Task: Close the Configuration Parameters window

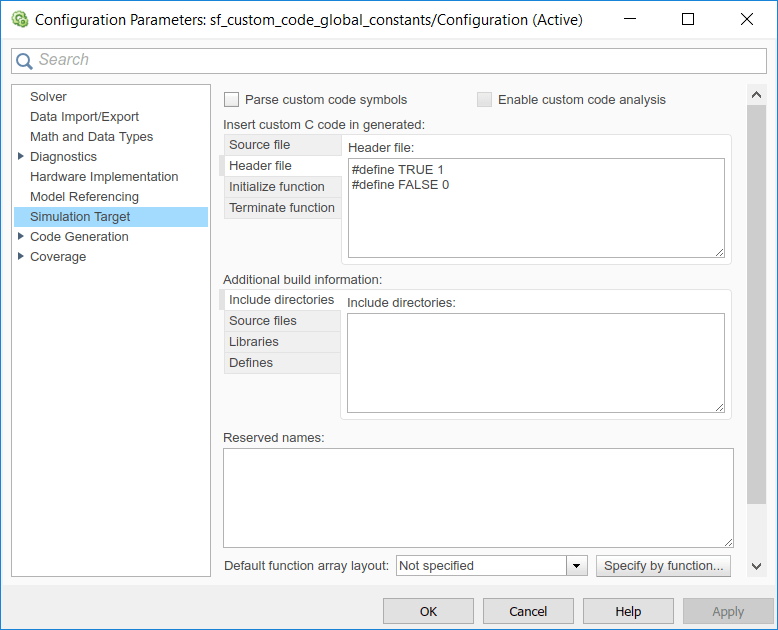Action: pos(746,19)
